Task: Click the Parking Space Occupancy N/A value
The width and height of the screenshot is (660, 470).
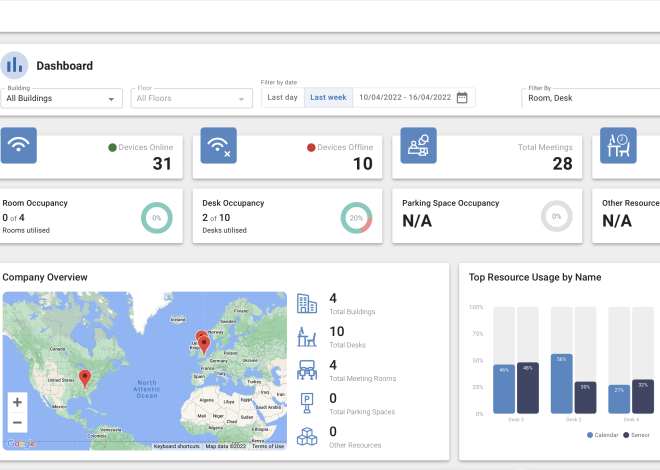Action: 417,221
